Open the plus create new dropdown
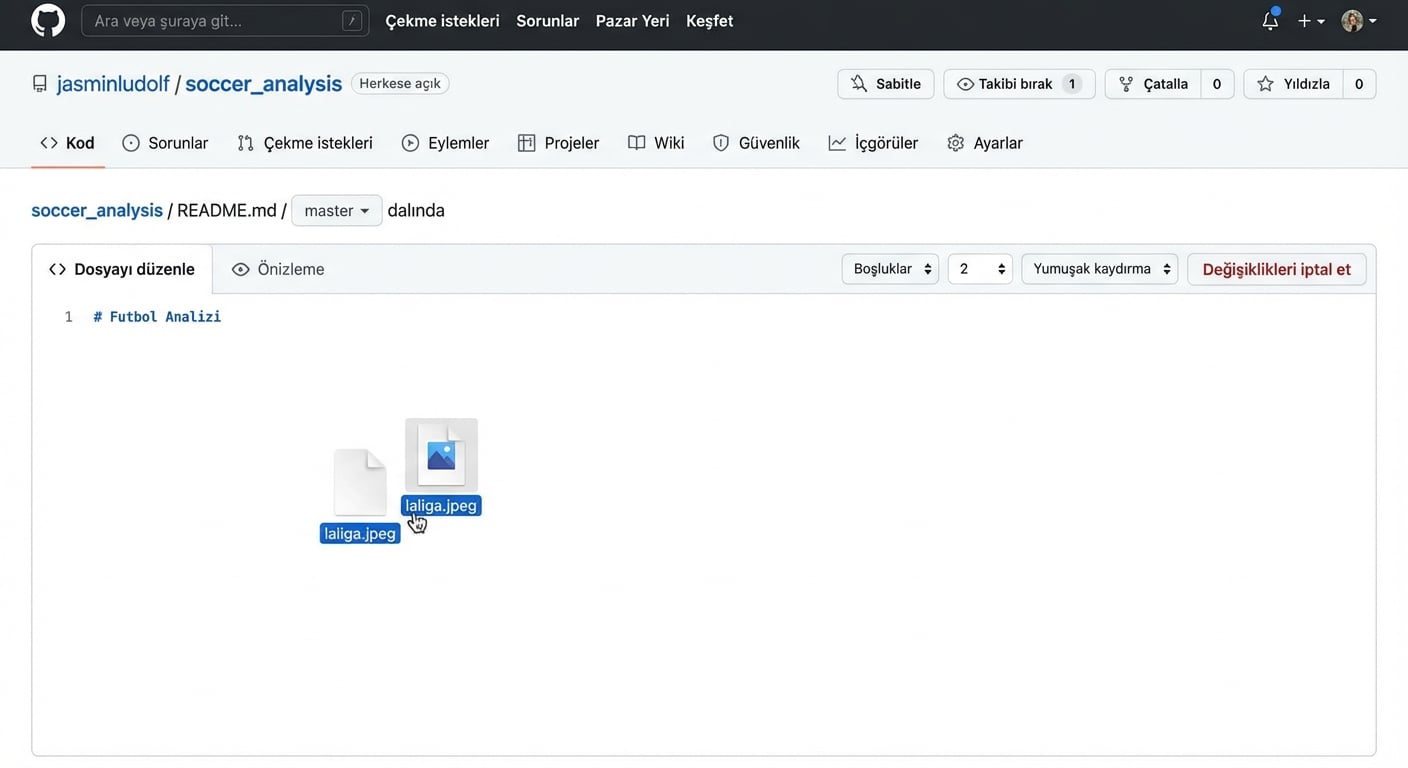Screen dimensions: 1408x768 (x=1308, y=20)
